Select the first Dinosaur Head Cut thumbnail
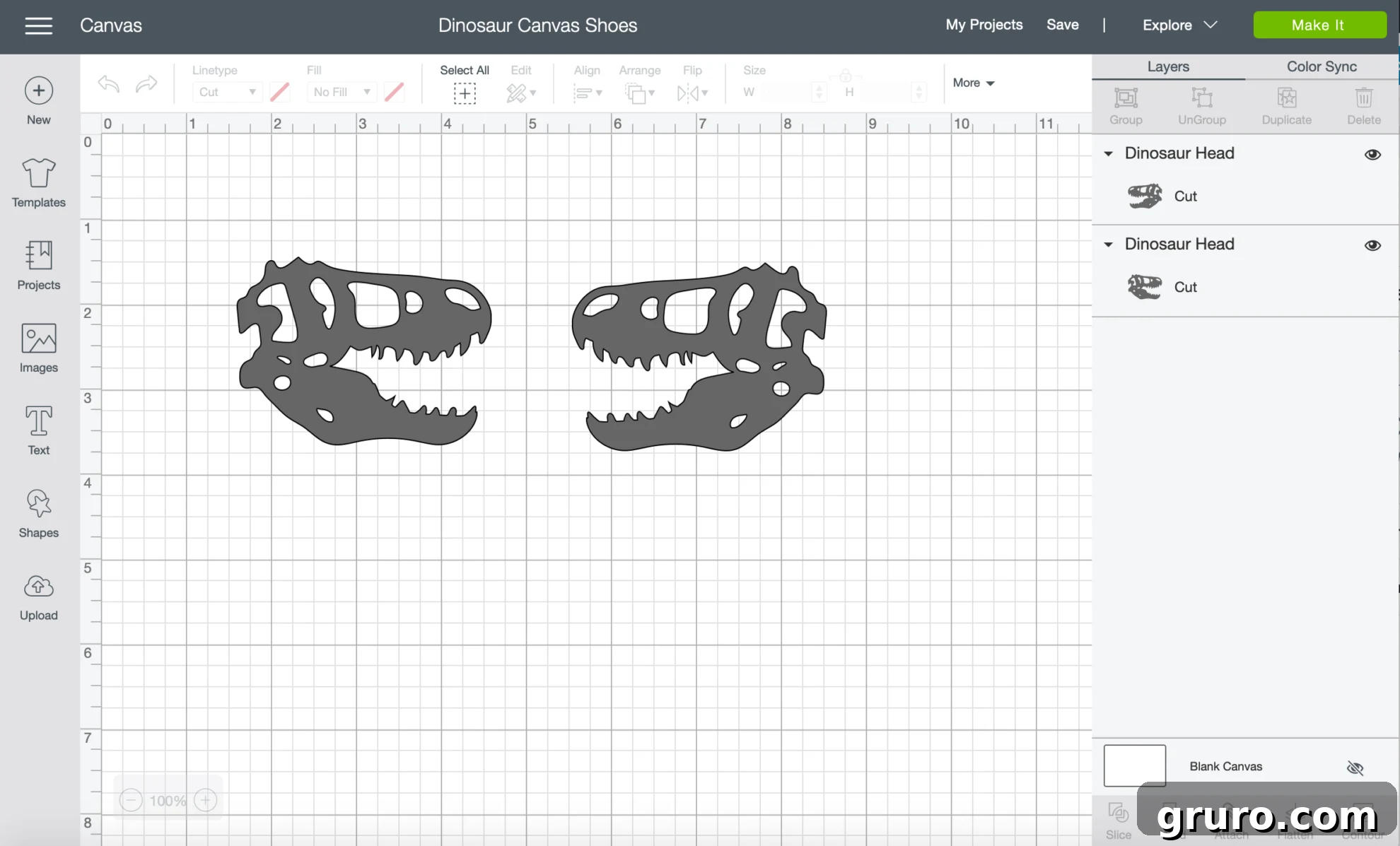The height and width of the screenshot is (846, 1400). pyautogui.click(x=1145, y=196)
